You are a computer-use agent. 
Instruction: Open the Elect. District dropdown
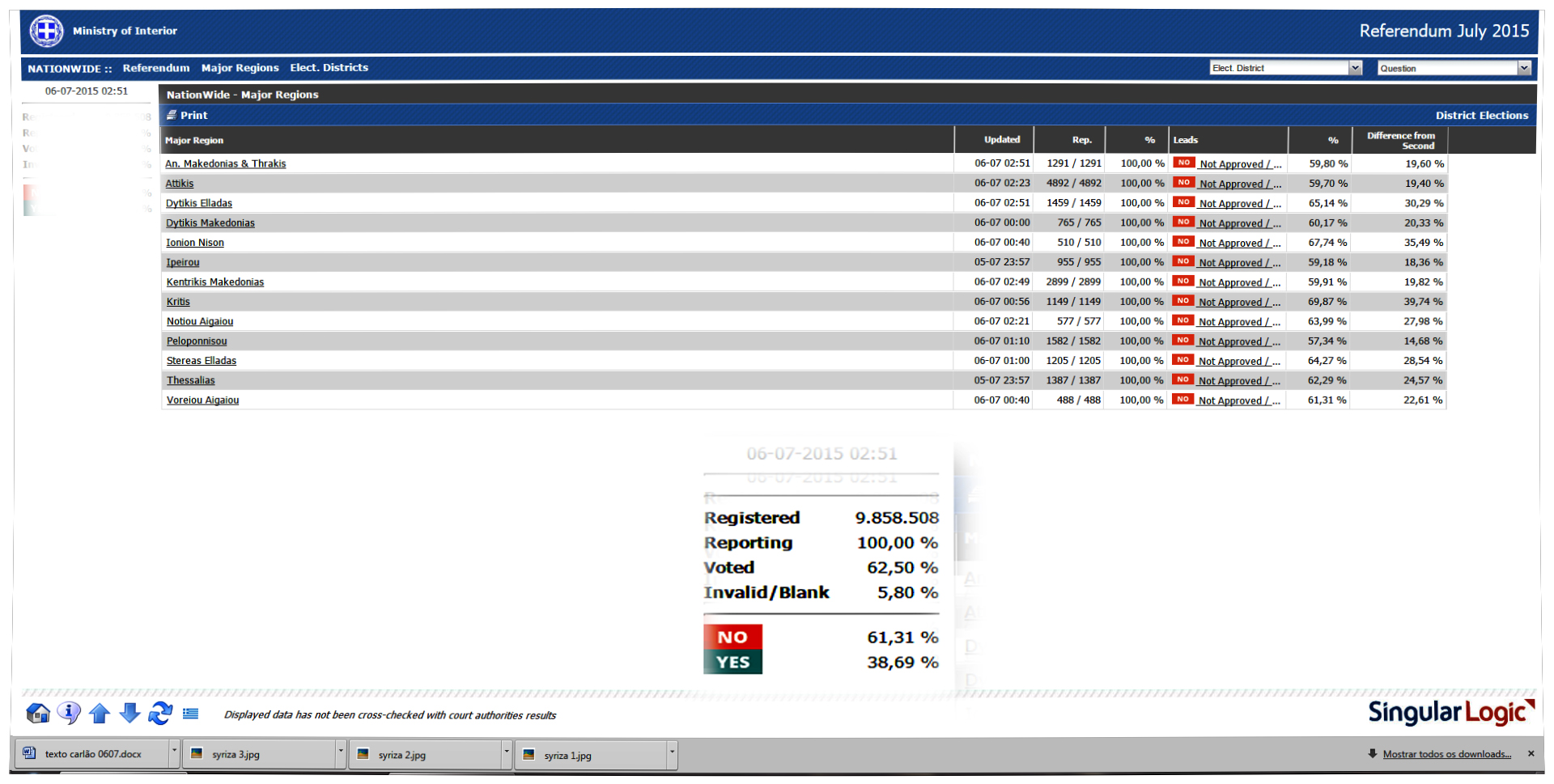pyautogui.click(x=1355, y=68)
